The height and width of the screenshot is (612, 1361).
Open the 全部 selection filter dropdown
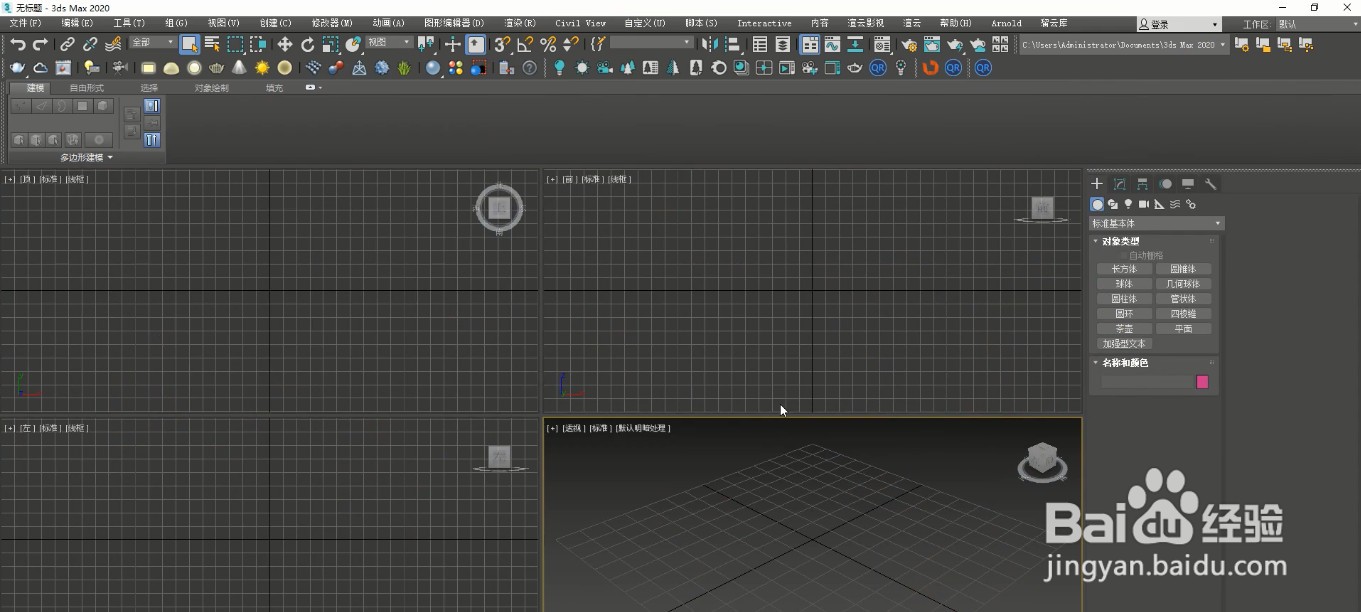pyautogui.click(x=152, y=43)
